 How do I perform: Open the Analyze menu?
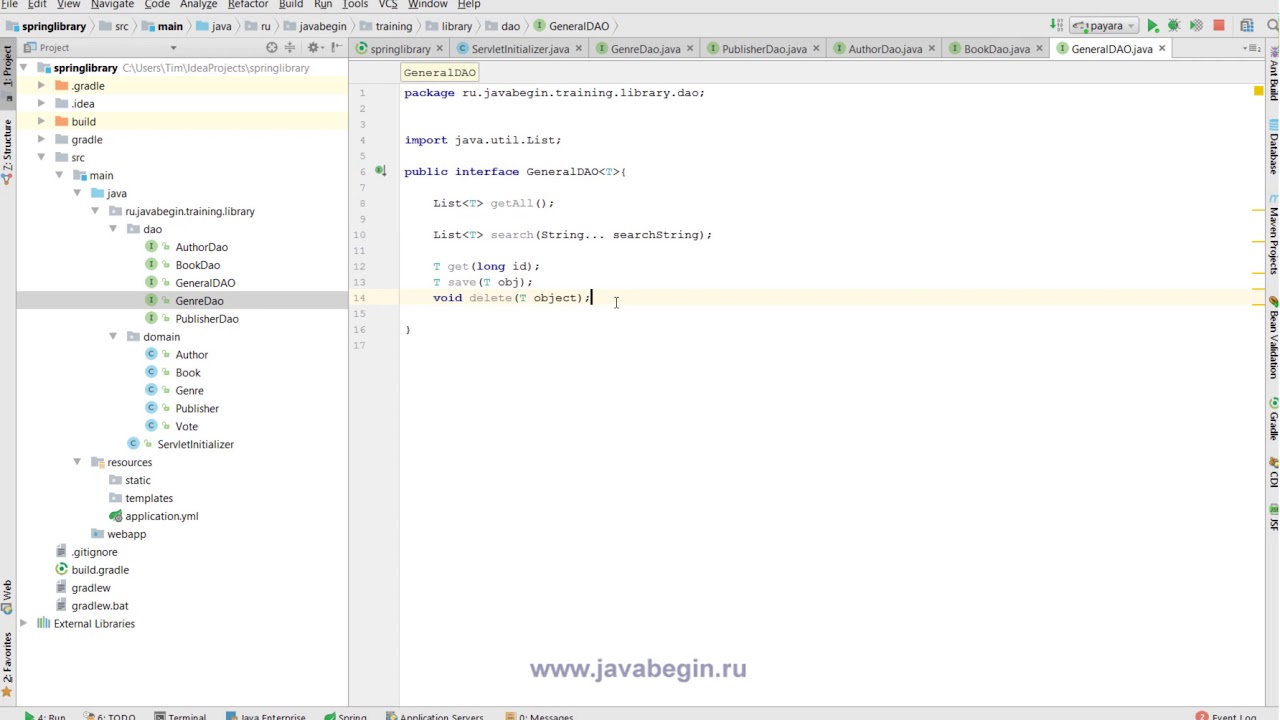click(198, 5)
